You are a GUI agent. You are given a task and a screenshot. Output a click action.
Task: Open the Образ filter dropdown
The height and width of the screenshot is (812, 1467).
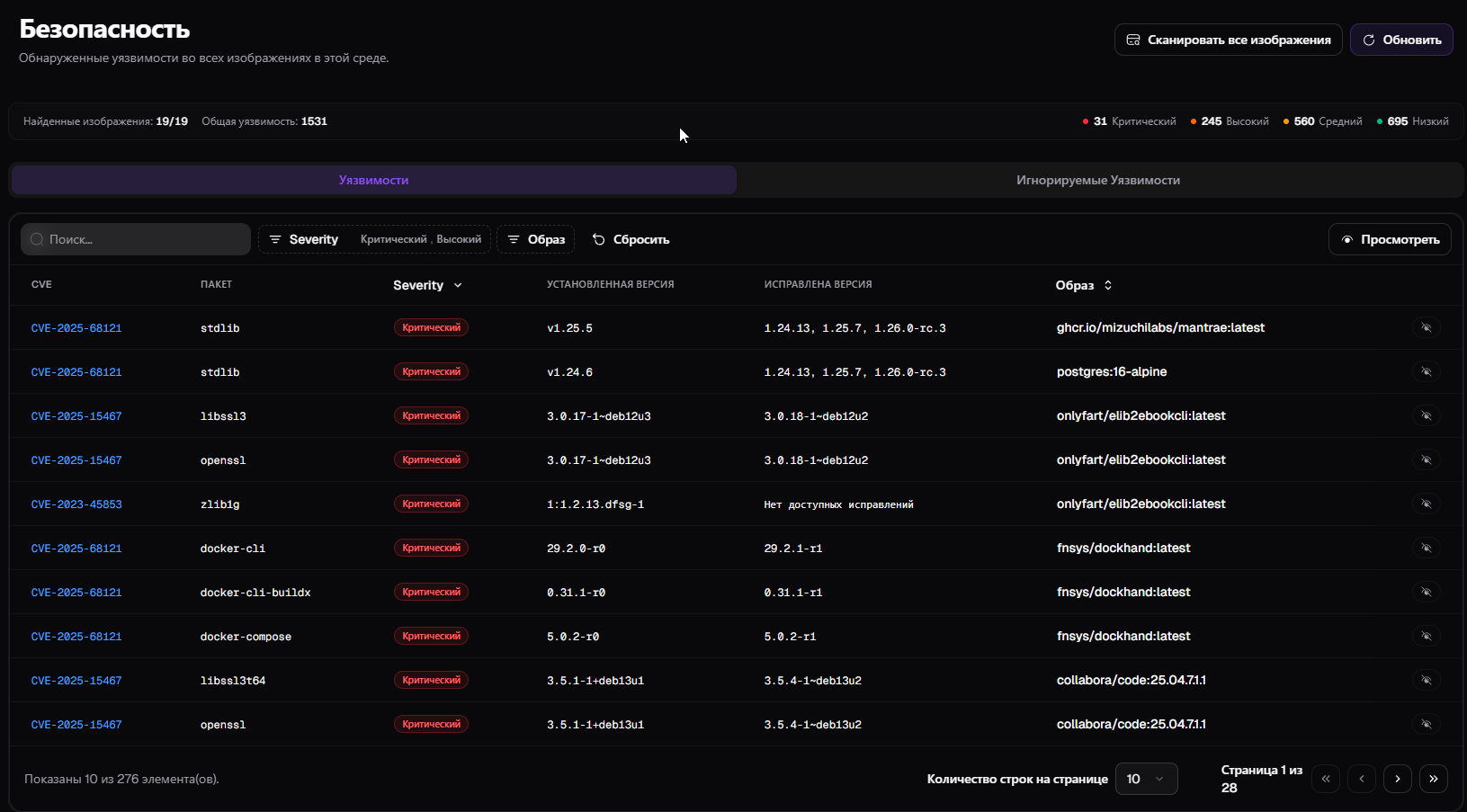[535, 239]
